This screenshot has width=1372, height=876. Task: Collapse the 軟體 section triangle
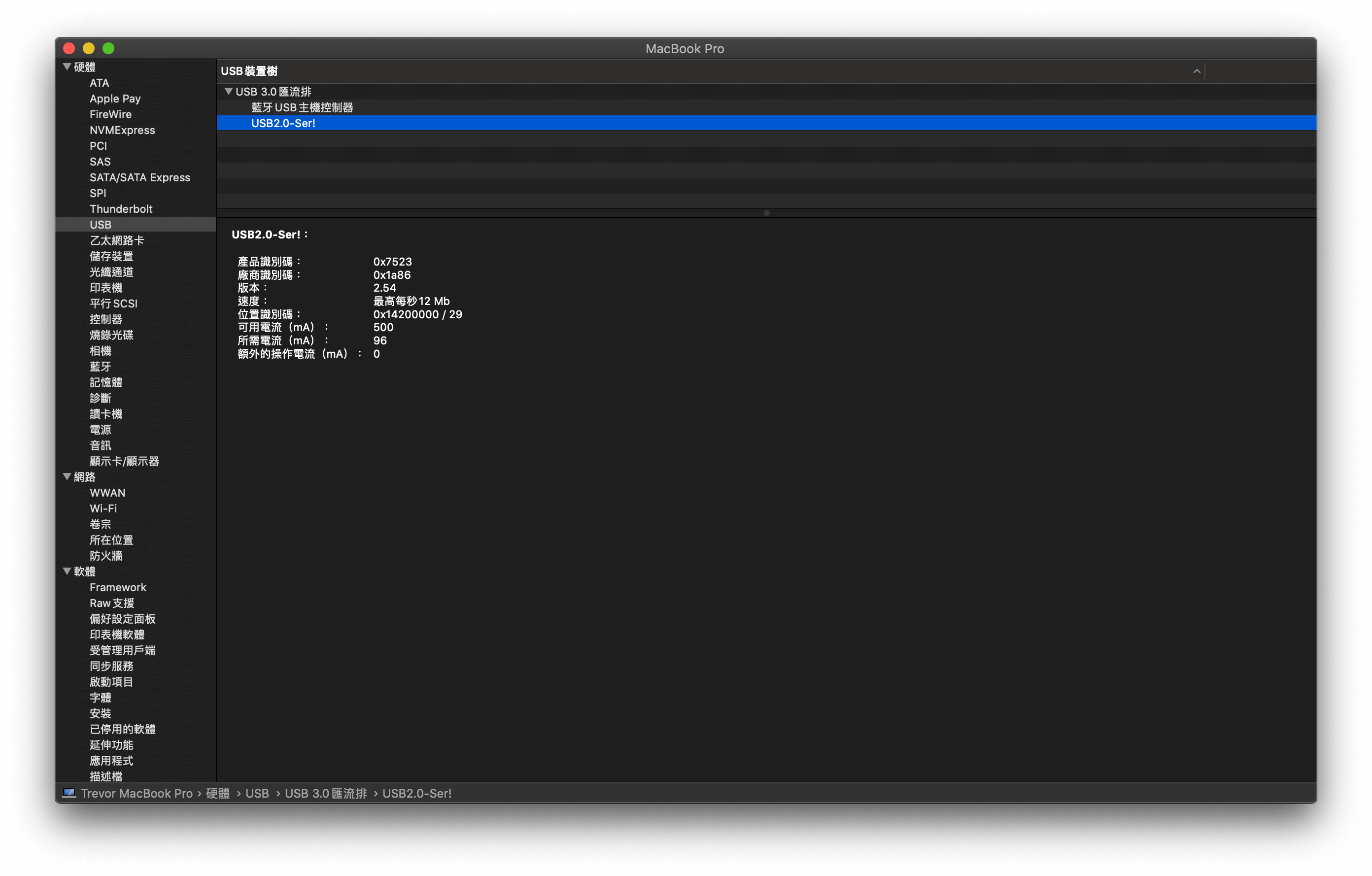tap(67, 572)
